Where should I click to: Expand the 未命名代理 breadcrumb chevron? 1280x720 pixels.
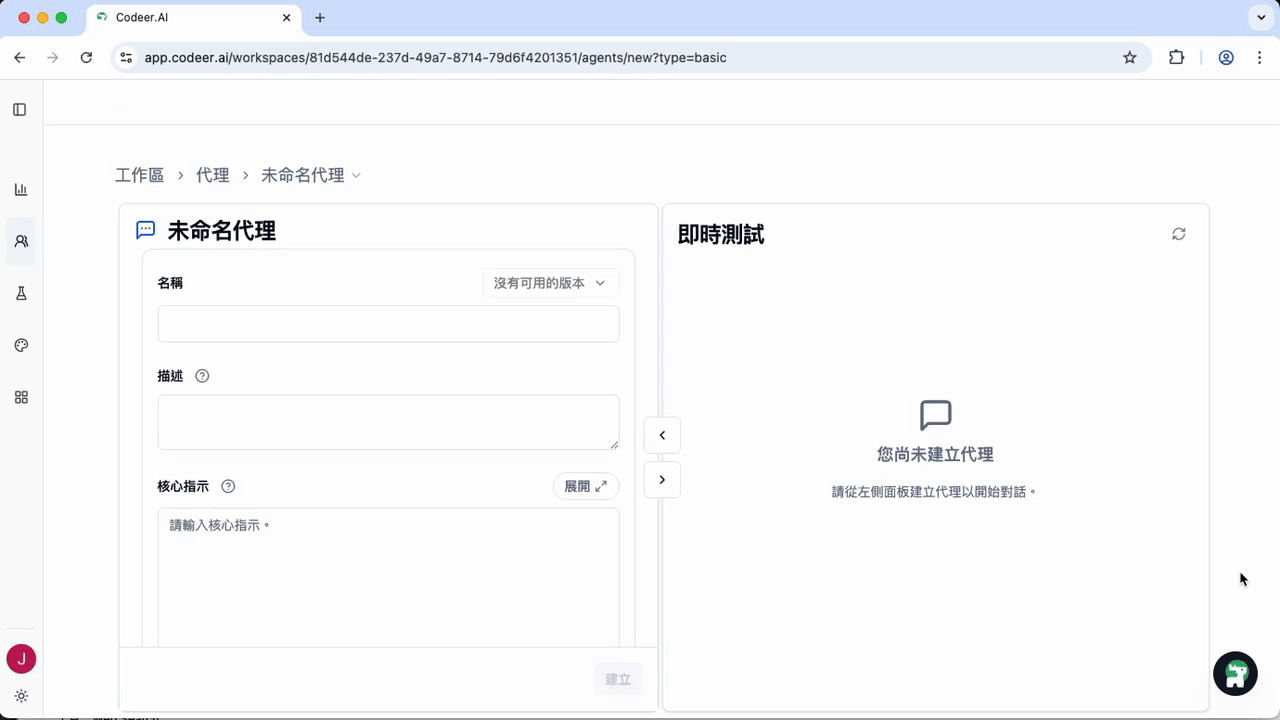[356, 175]
